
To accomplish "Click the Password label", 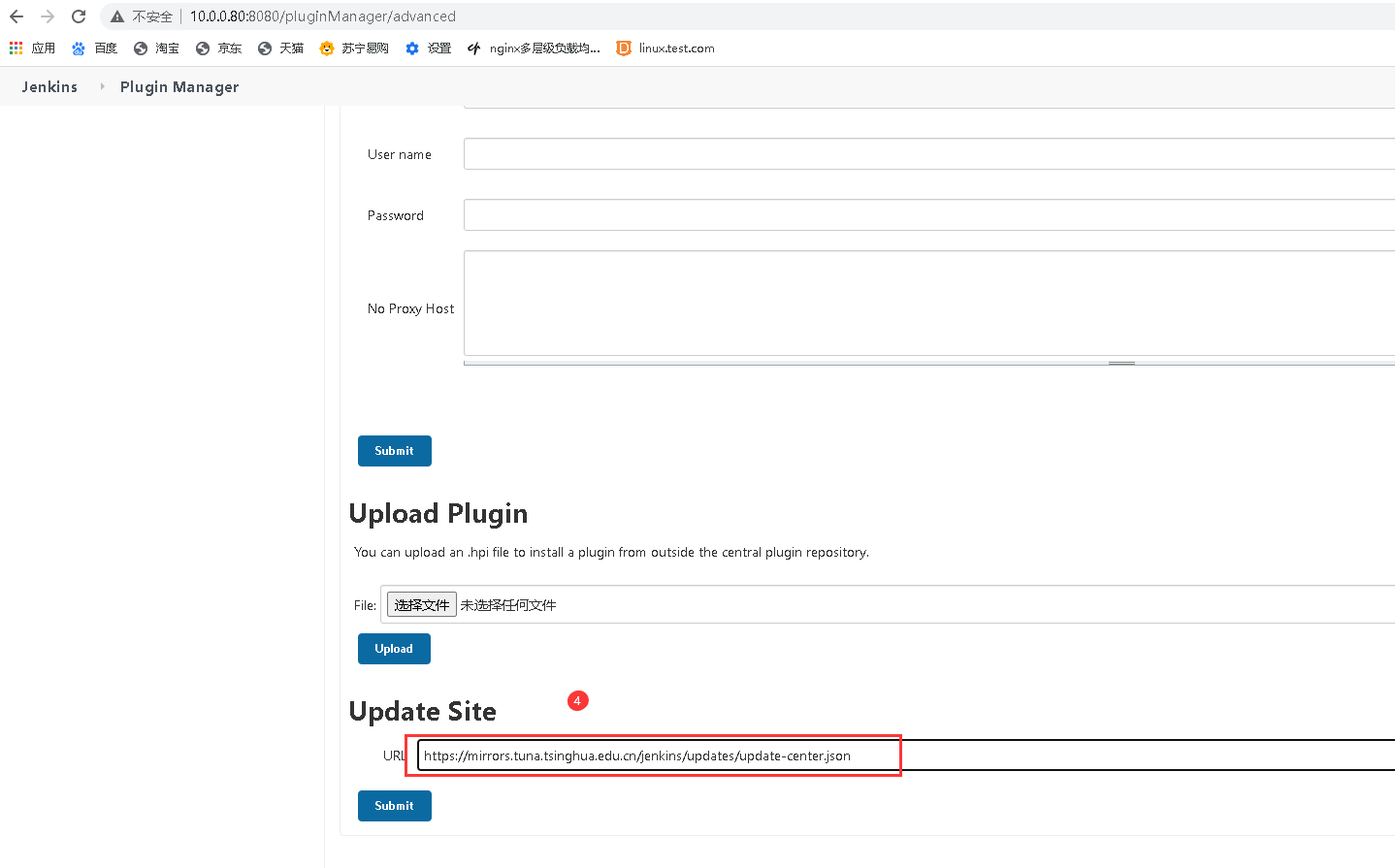I will (396, 215).
